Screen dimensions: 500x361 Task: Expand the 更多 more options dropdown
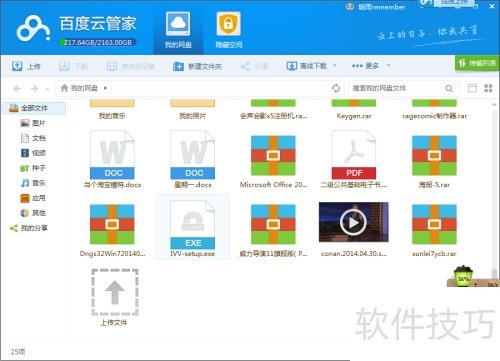pos(388,66)
